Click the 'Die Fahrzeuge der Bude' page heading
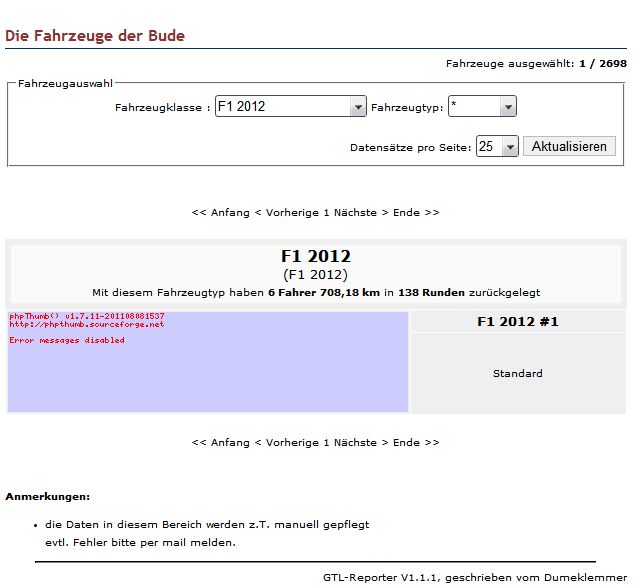Image resolution: width=637 pixels, height=586 pixels. pyautogui.click(x=95, y=36)
